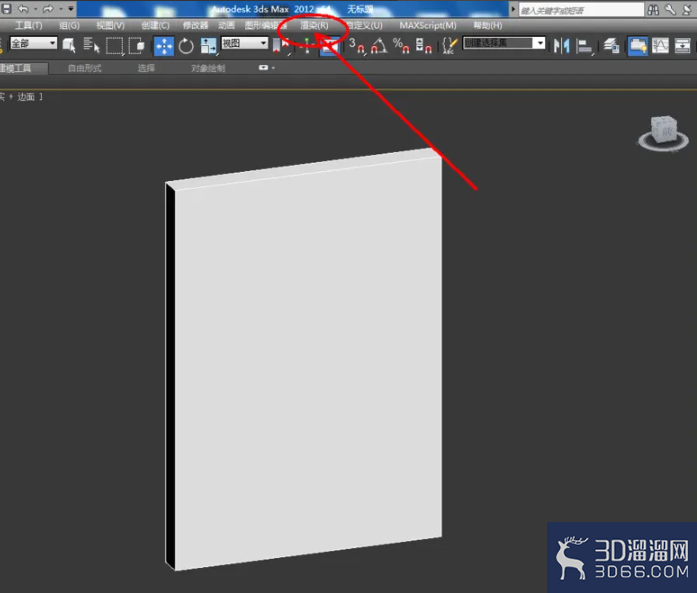Click the ribbon minimize toggle button
Screen dimensions: 697x593
pyautogui.click(x=264, y=68)
